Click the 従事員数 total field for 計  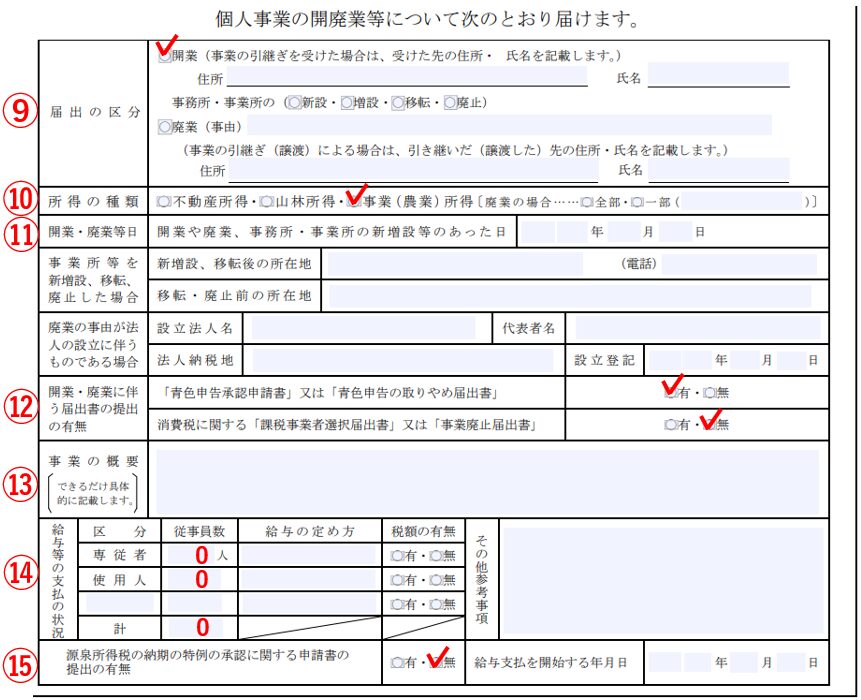click(x=196, y=628)
